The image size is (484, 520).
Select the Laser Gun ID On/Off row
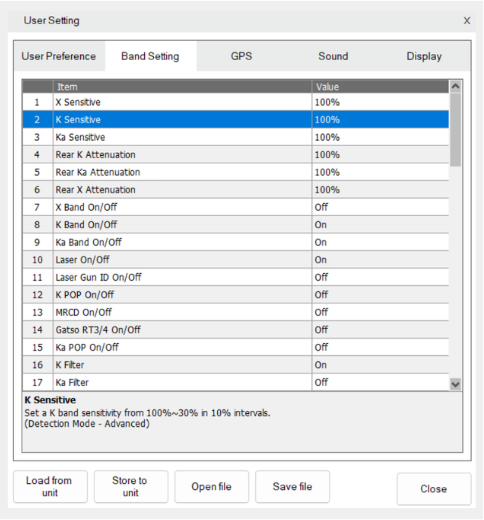point(236,277)
